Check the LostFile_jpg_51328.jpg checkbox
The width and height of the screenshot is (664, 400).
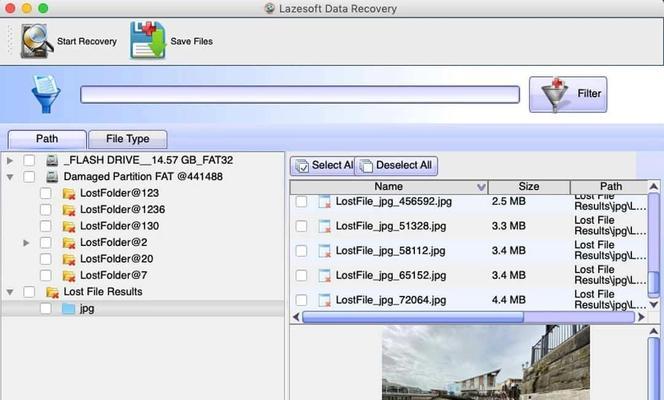302,226
